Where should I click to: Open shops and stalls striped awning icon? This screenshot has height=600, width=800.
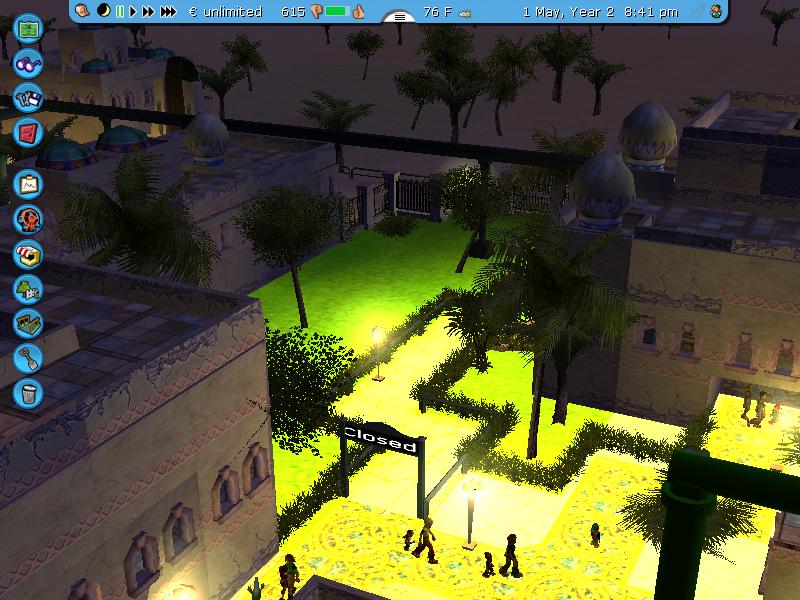click(28, 254)
